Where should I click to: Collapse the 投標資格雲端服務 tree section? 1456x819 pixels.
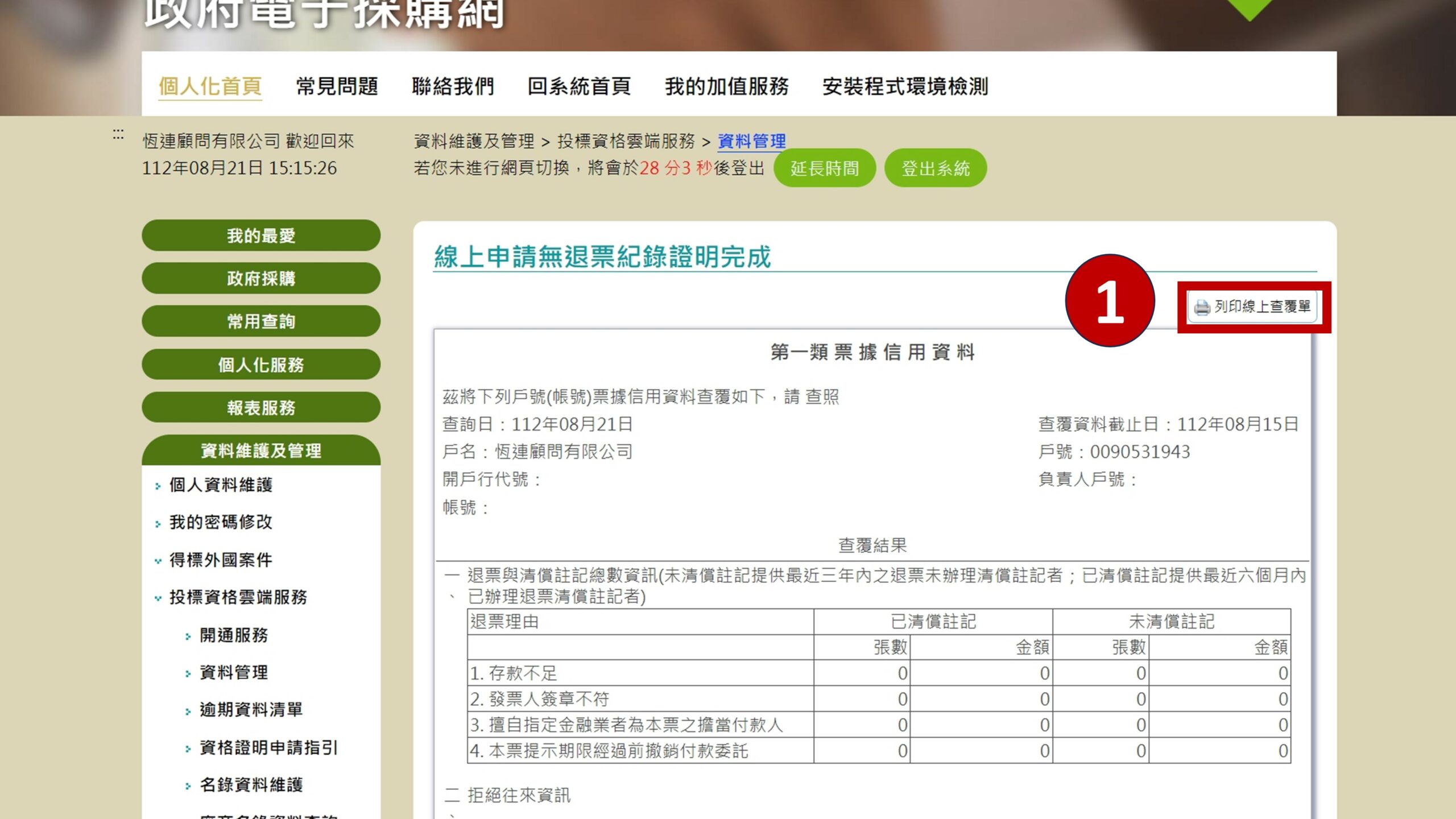coord(158,598)
